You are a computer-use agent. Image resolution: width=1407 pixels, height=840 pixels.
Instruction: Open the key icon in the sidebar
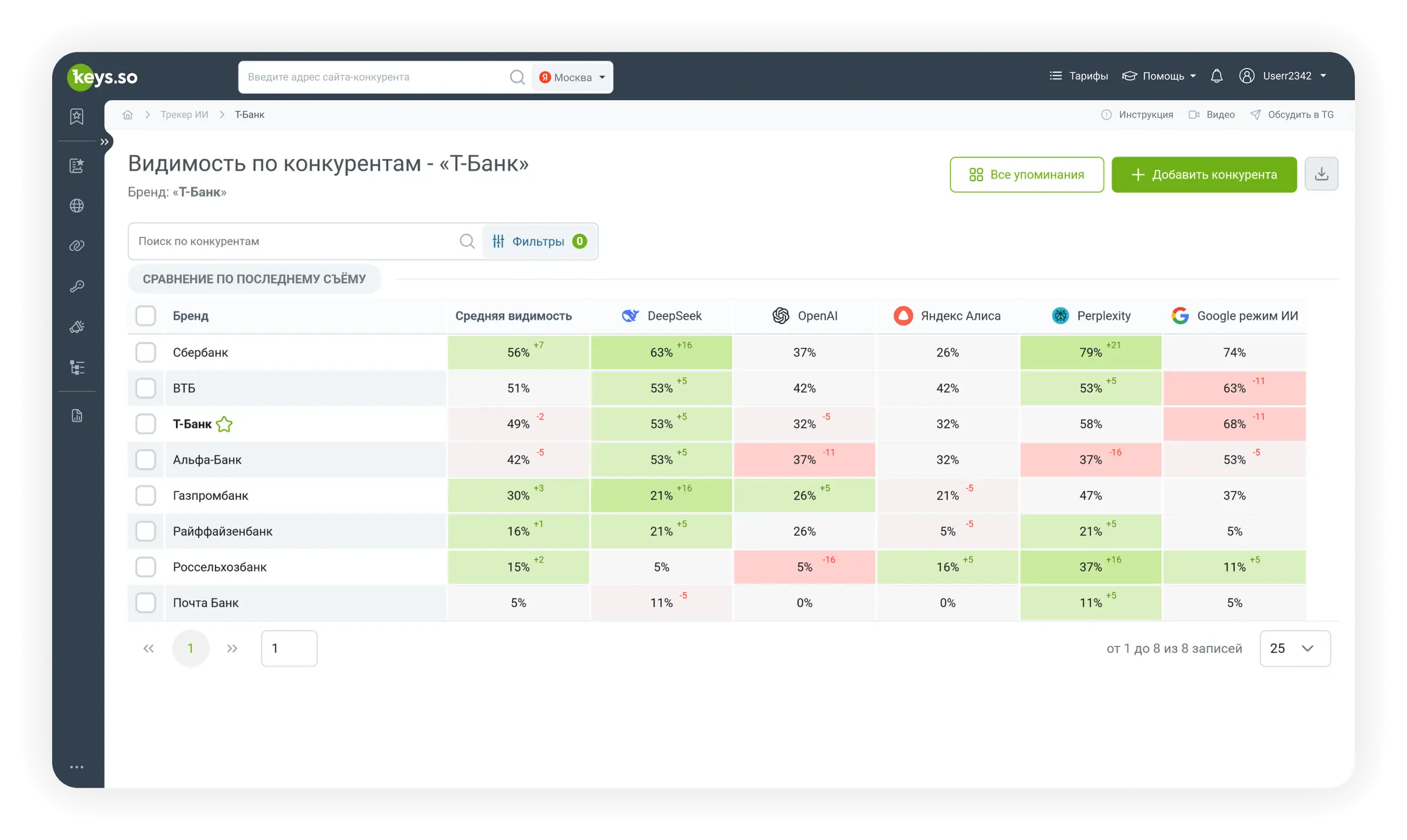[77, 286]
